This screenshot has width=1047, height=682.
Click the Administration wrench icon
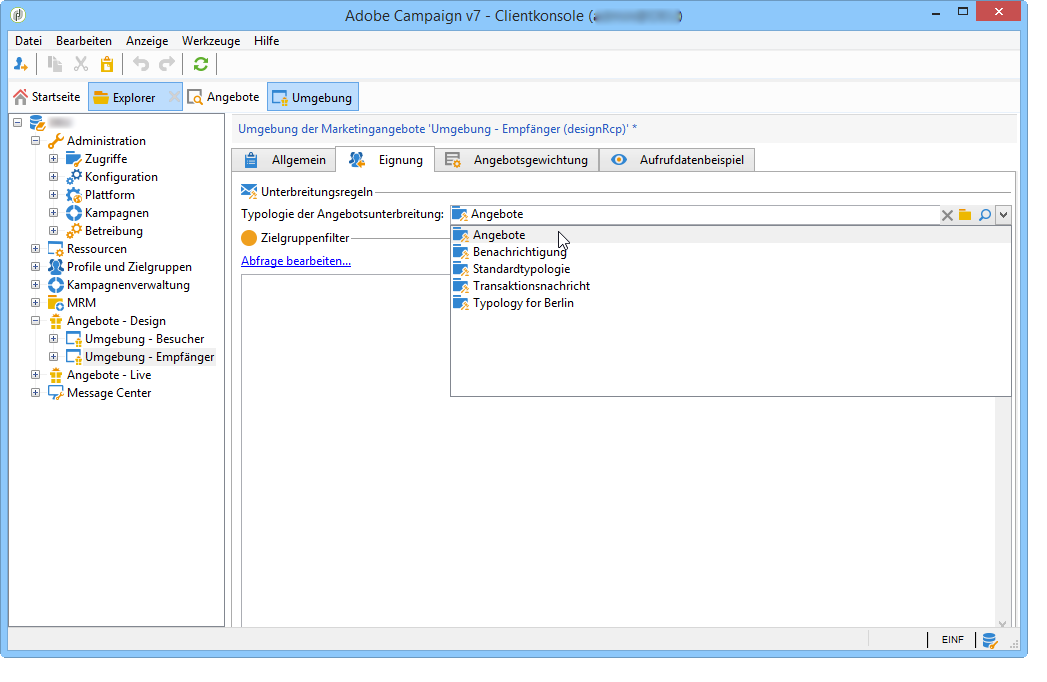(55, 141)
